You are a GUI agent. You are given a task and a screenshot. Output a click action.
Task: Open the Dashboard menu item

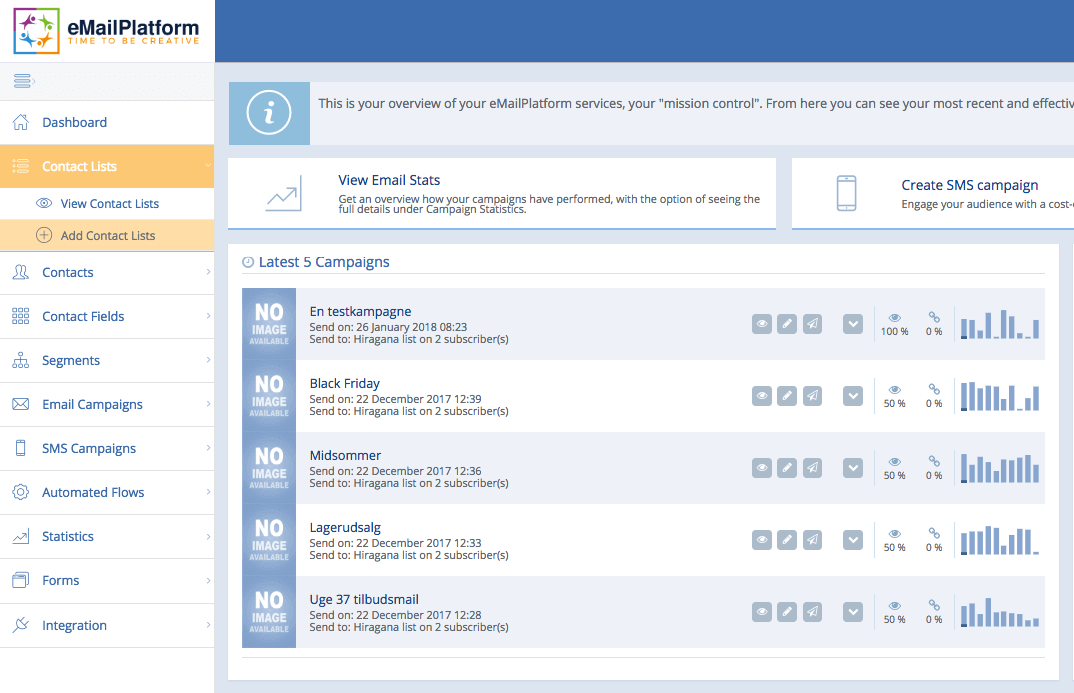point(107,123)
